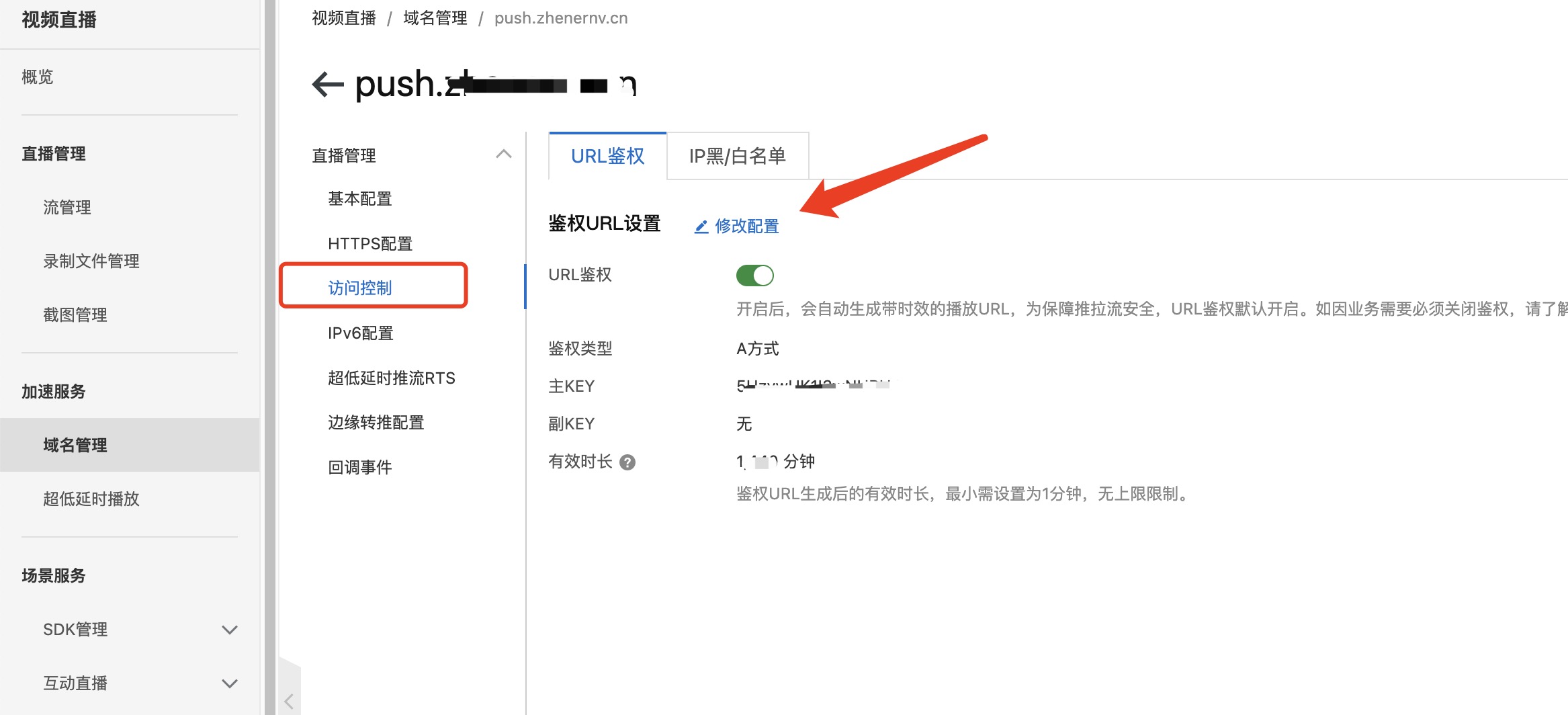1568x715 pixels.
Task: Select 域名管理 in the left sidebar
Action: [x=130, y=445]
